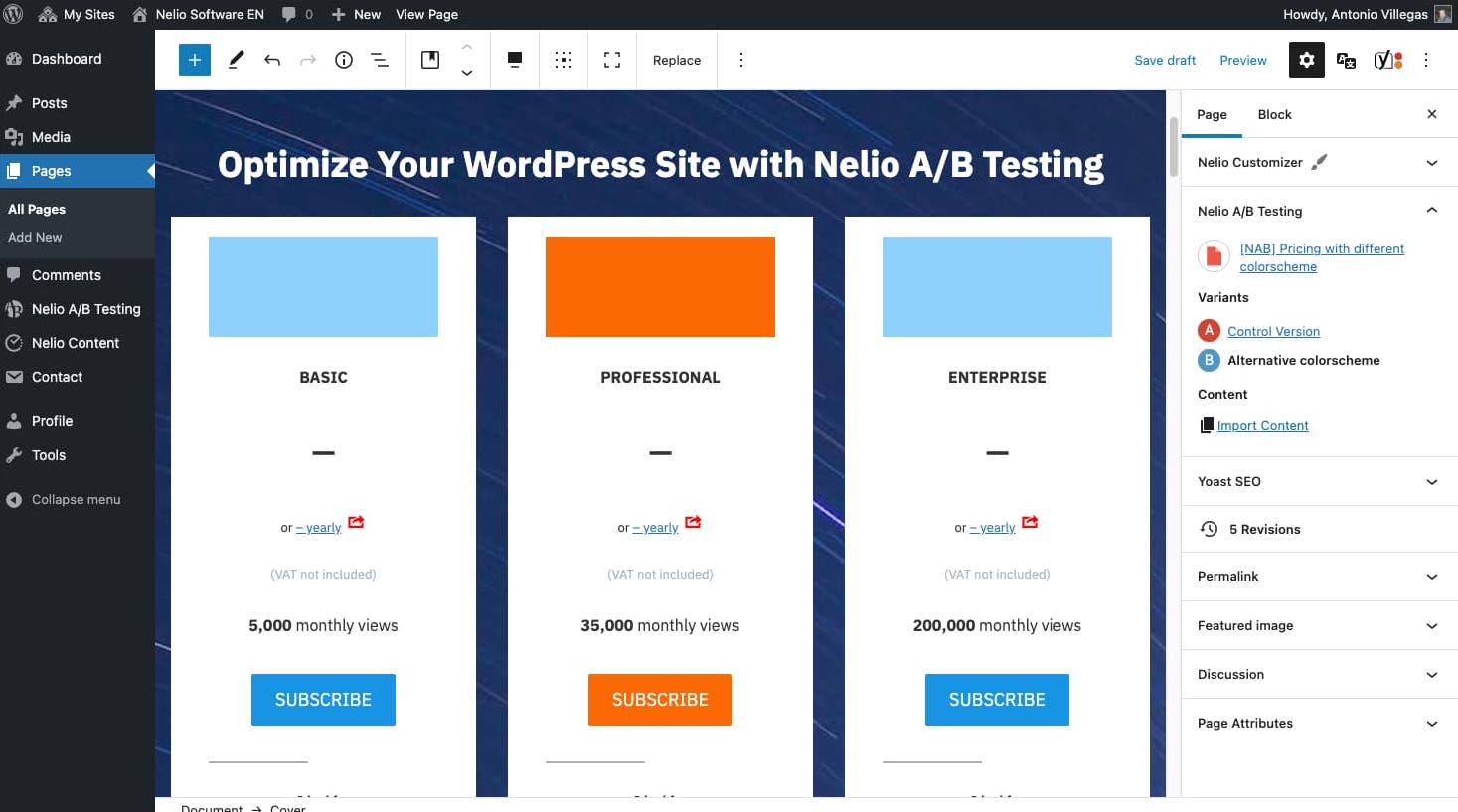
Task: Open the List View outline icon
Action: pyautogui.click(x=380, y=60)
